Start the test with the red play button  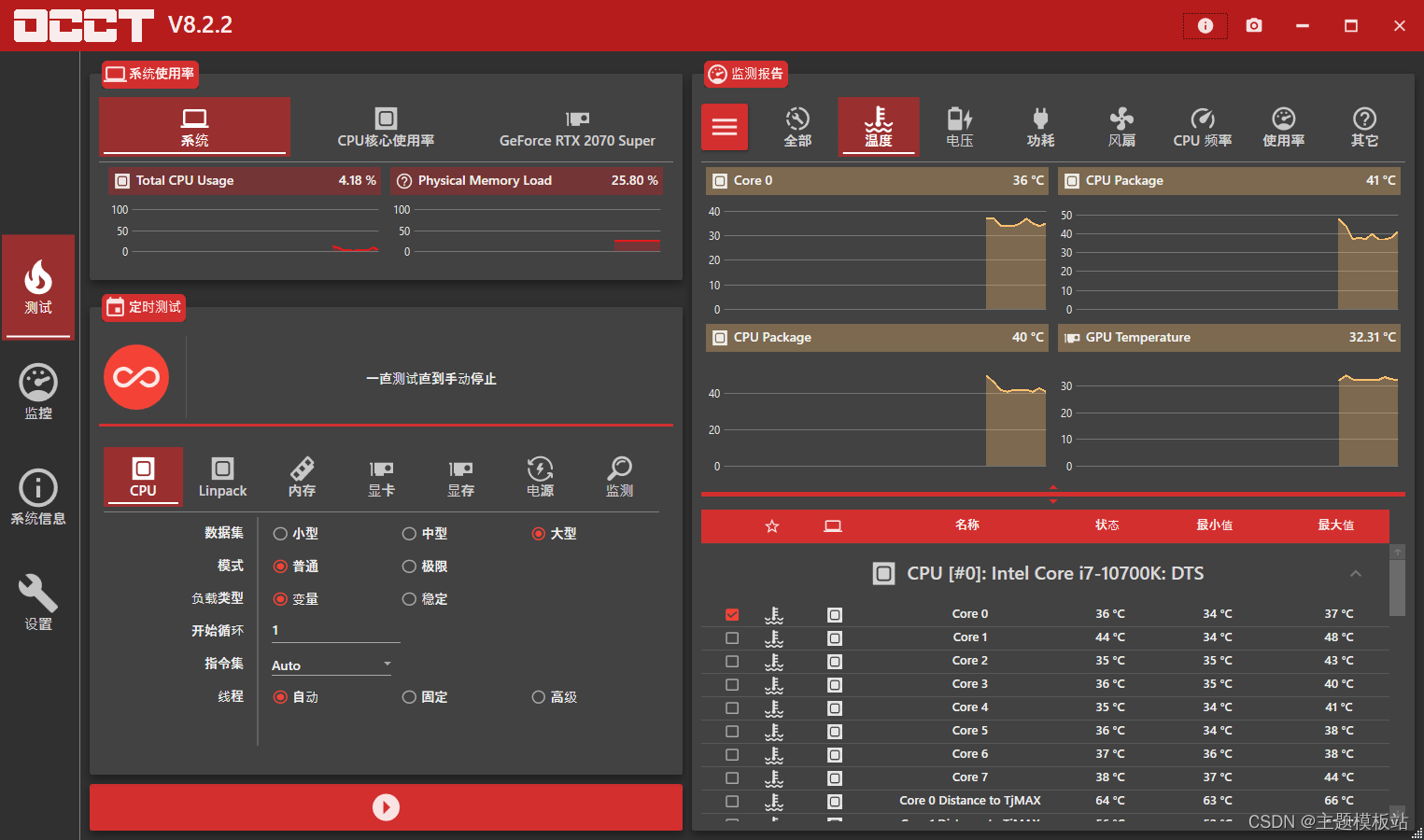[386, 807]
